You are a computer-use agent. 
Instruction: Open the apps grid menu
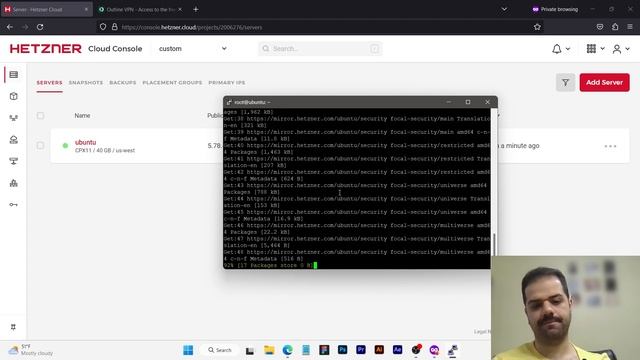(591, 49)
